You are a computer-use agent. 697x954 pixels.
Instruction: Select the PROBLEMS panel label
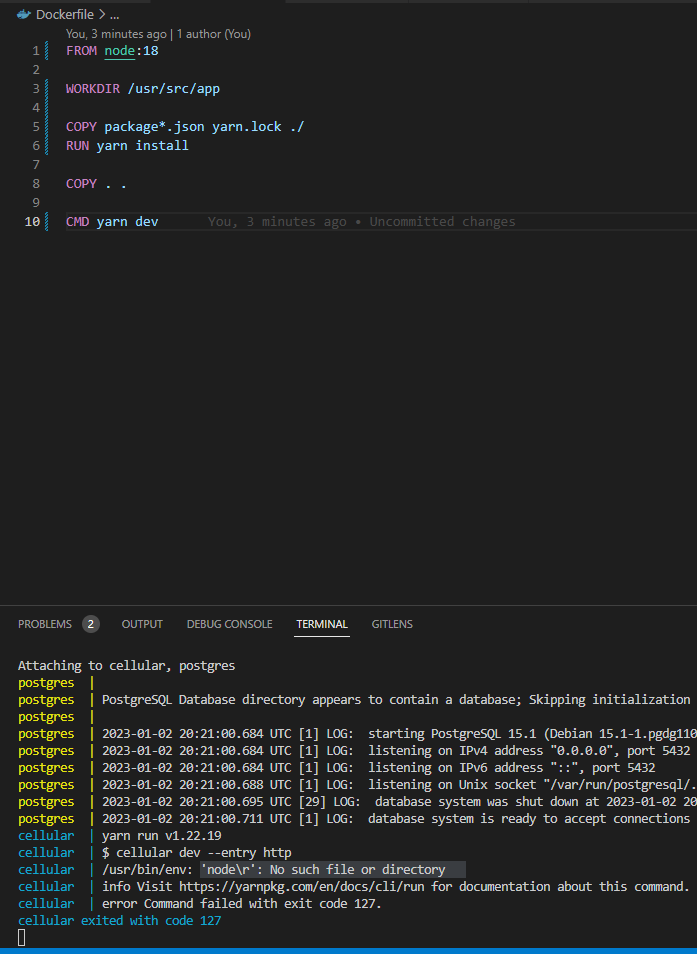(44, 623)
